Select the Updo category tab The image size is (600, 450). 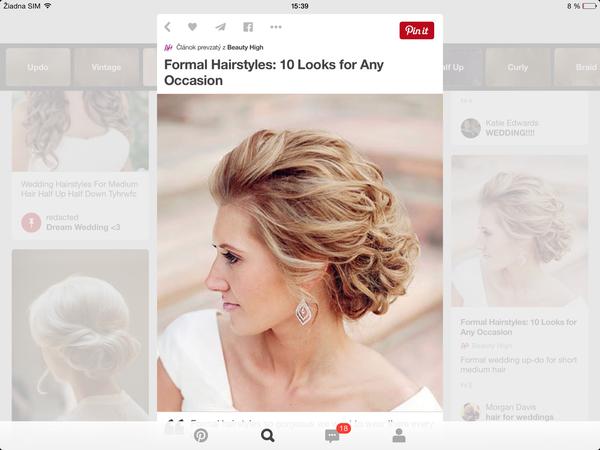tap(38, 67)
